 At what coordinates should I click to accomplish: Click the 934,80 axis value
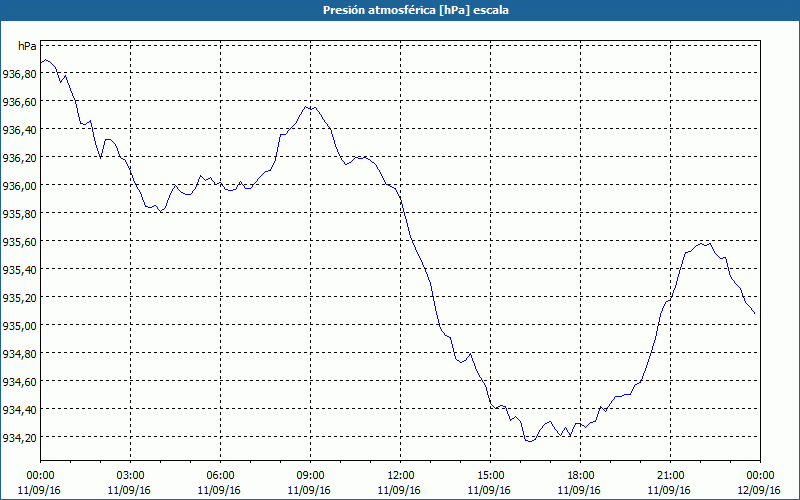[x=19, y=354]
